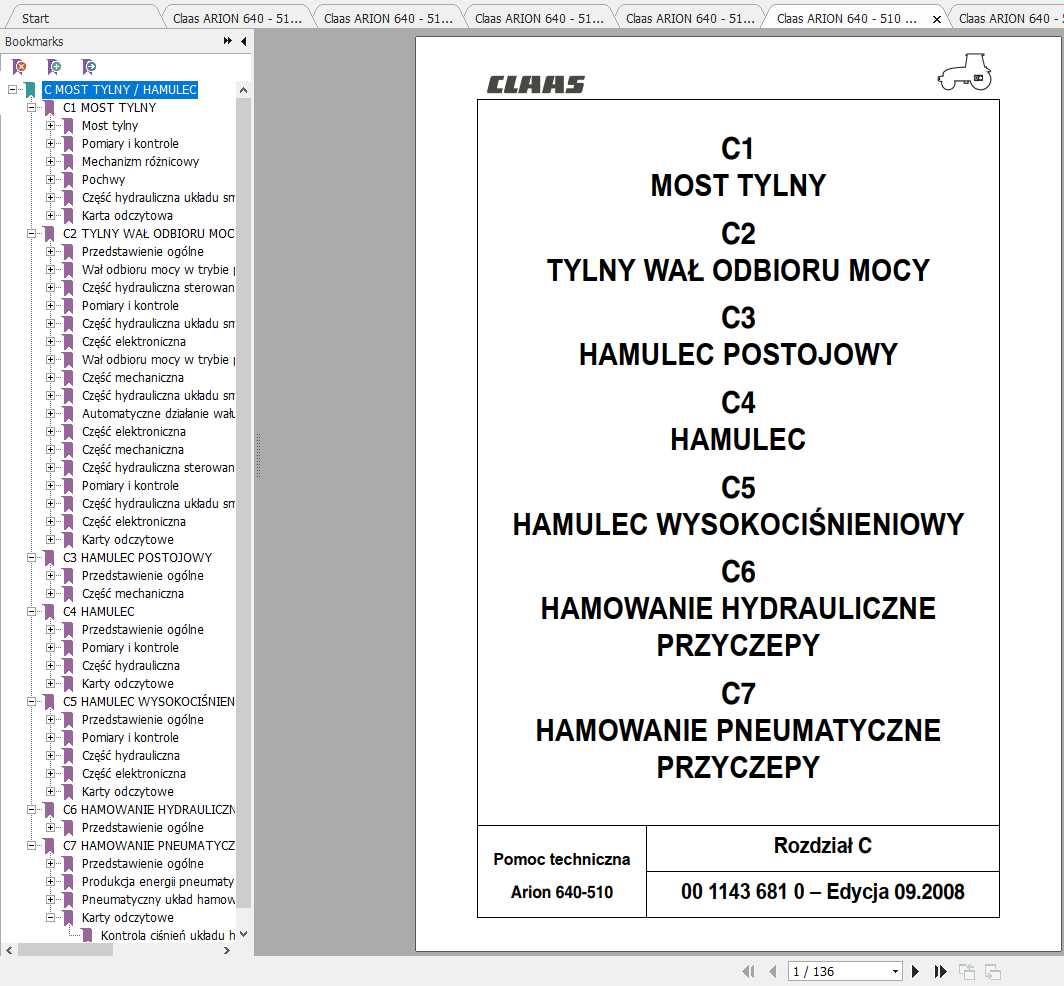Click the bookmark icon beside Automatyczne działanie wału

click(x=69, y=413)
